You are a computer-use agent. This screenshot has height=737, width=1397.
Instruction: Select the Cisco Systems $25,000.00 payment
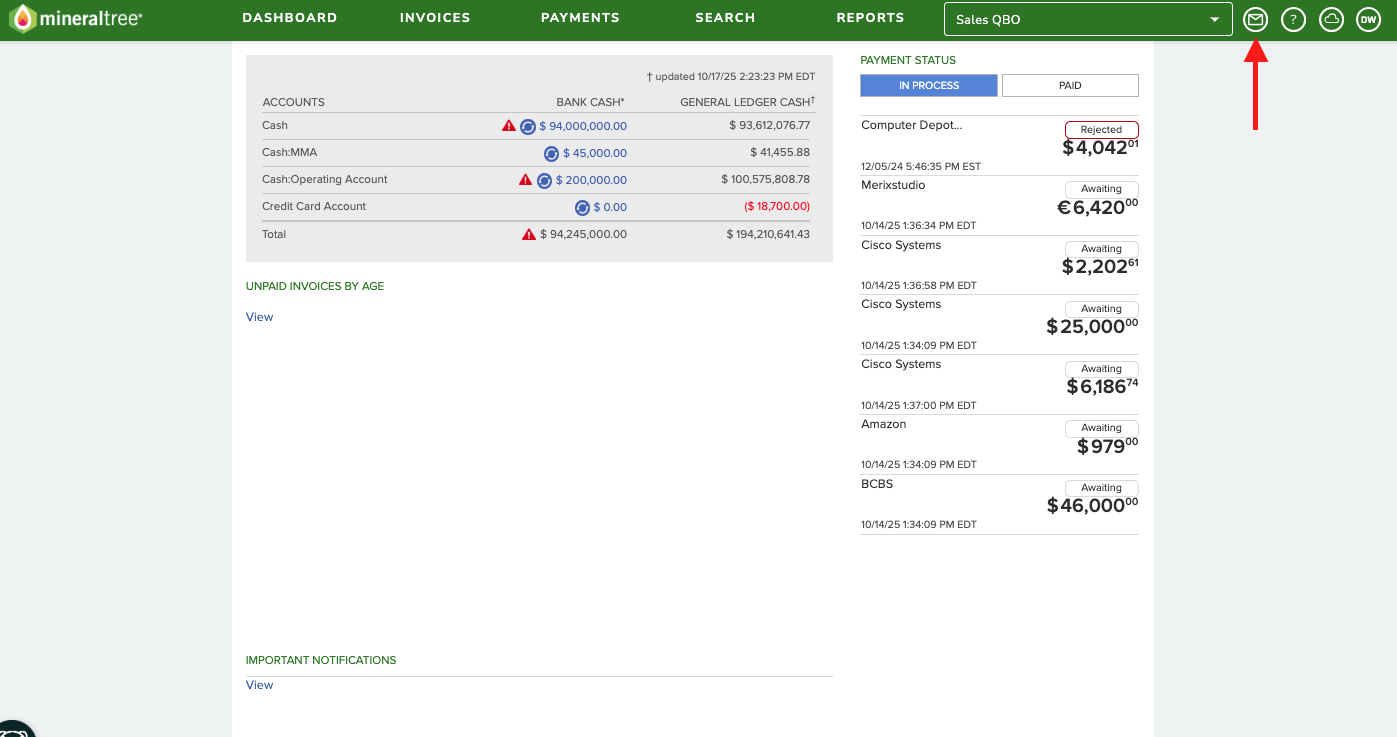[x=999, y=325]
